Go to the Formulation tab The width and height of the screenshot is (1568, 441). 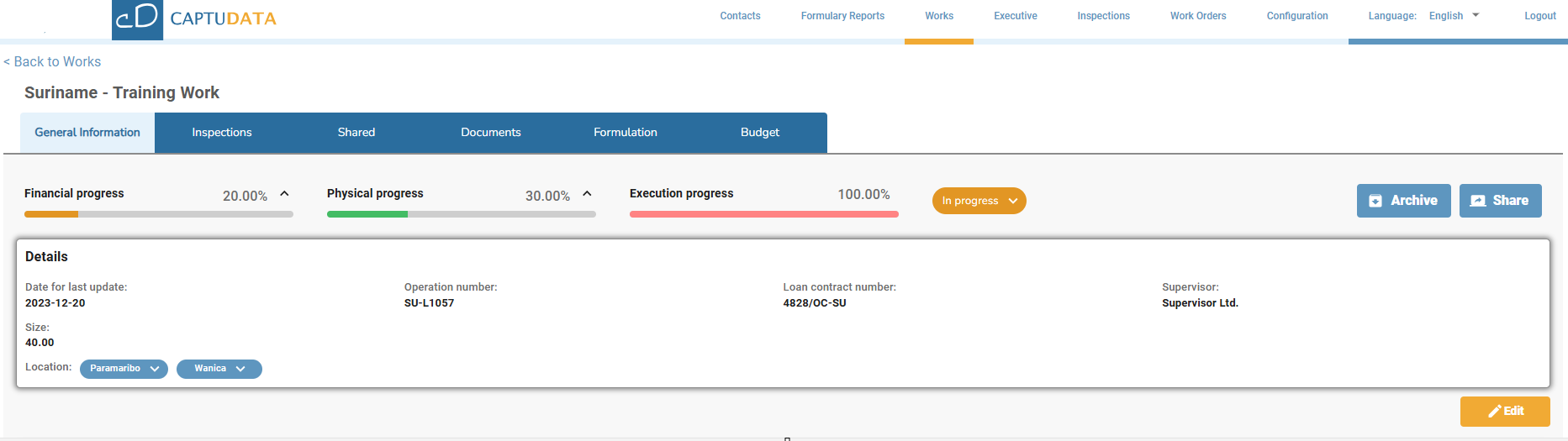626,133
